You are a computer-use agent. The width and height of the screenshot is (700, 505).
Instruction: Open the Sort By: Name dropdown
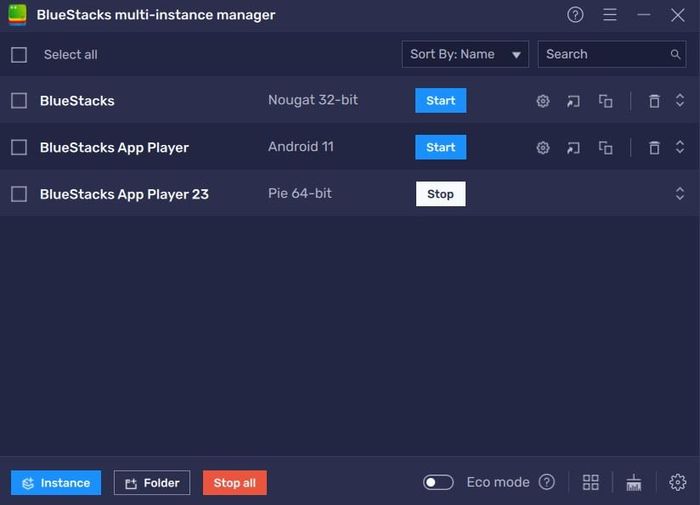tap(465, 54)
